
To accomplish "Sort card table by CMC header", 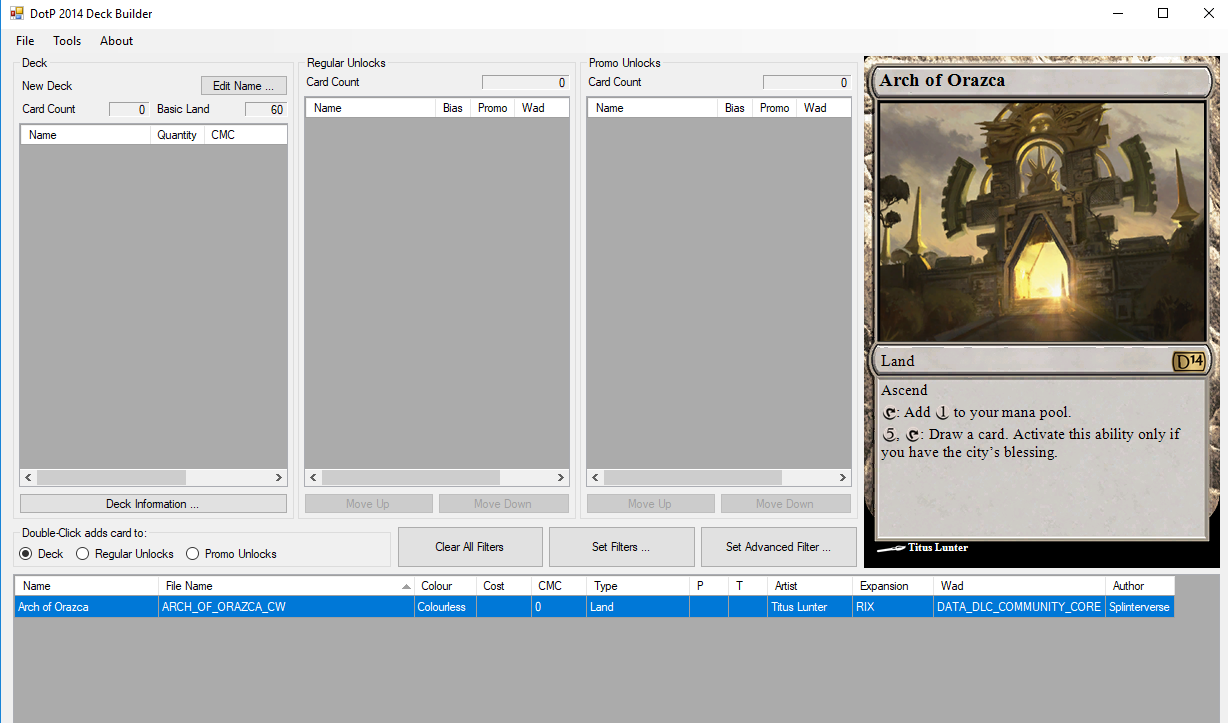I will coord(558,586).
